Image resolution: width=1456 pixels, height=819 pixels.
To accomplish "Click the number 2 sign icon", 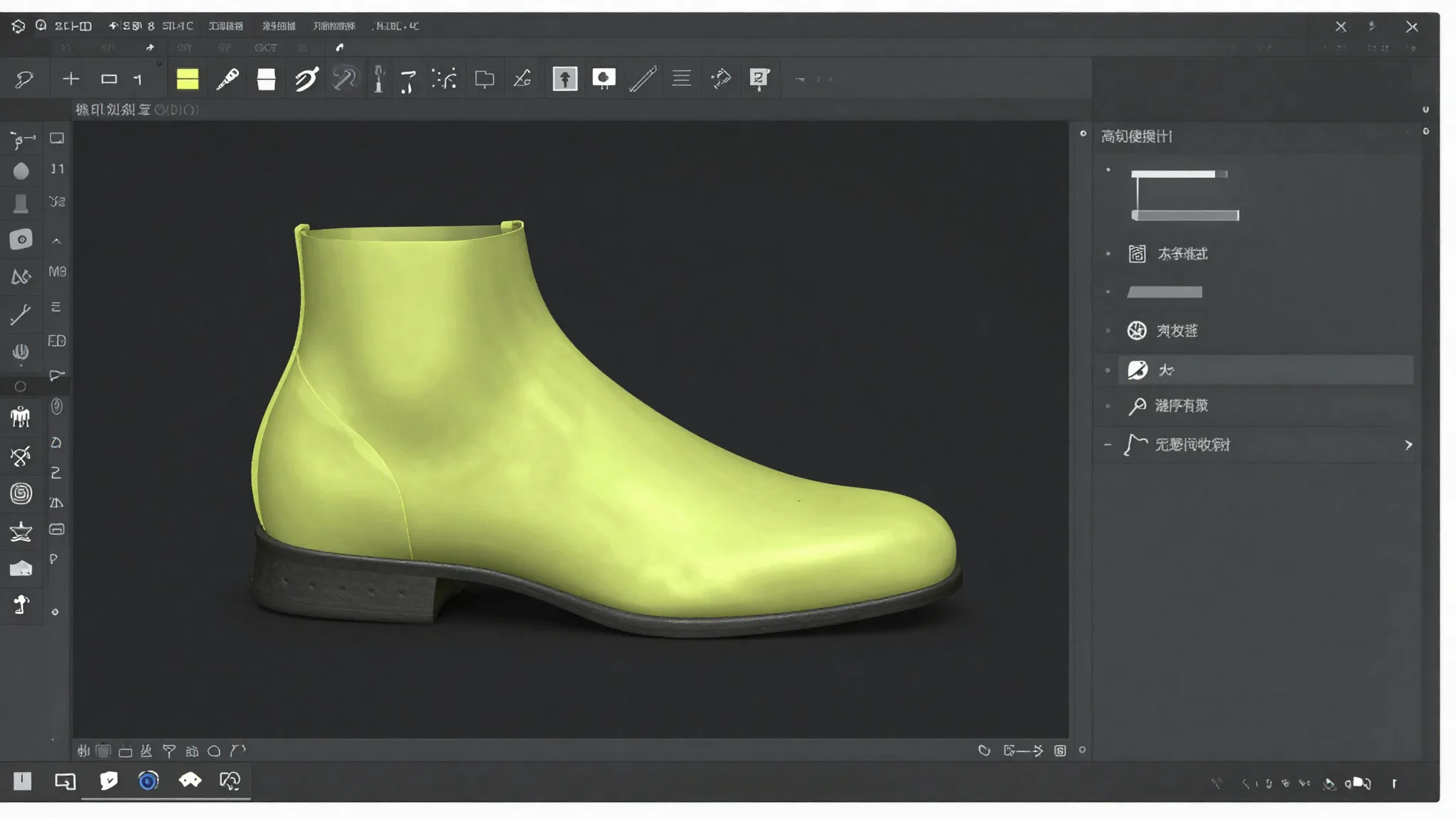I will tap(759, 79).
